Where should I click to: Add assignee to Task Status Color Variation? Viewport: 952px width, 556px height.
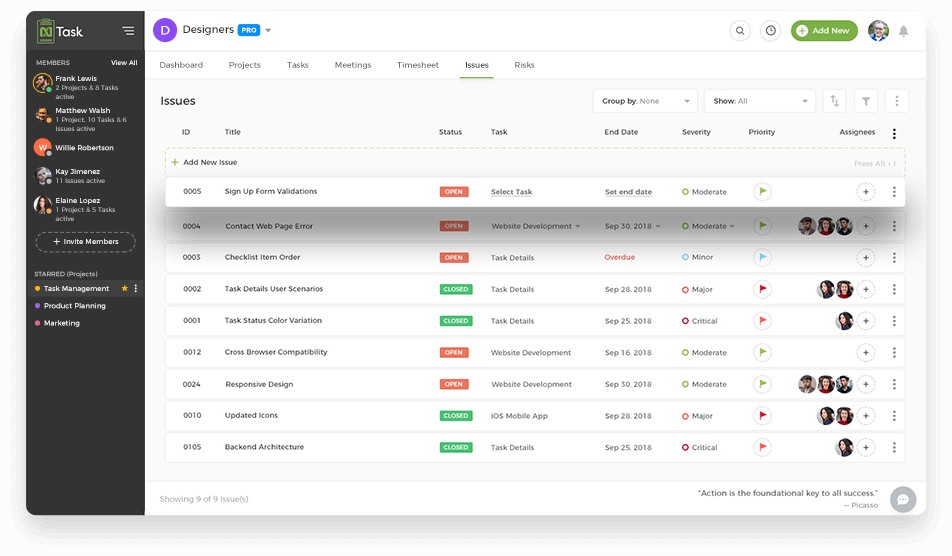coord(866,320)
